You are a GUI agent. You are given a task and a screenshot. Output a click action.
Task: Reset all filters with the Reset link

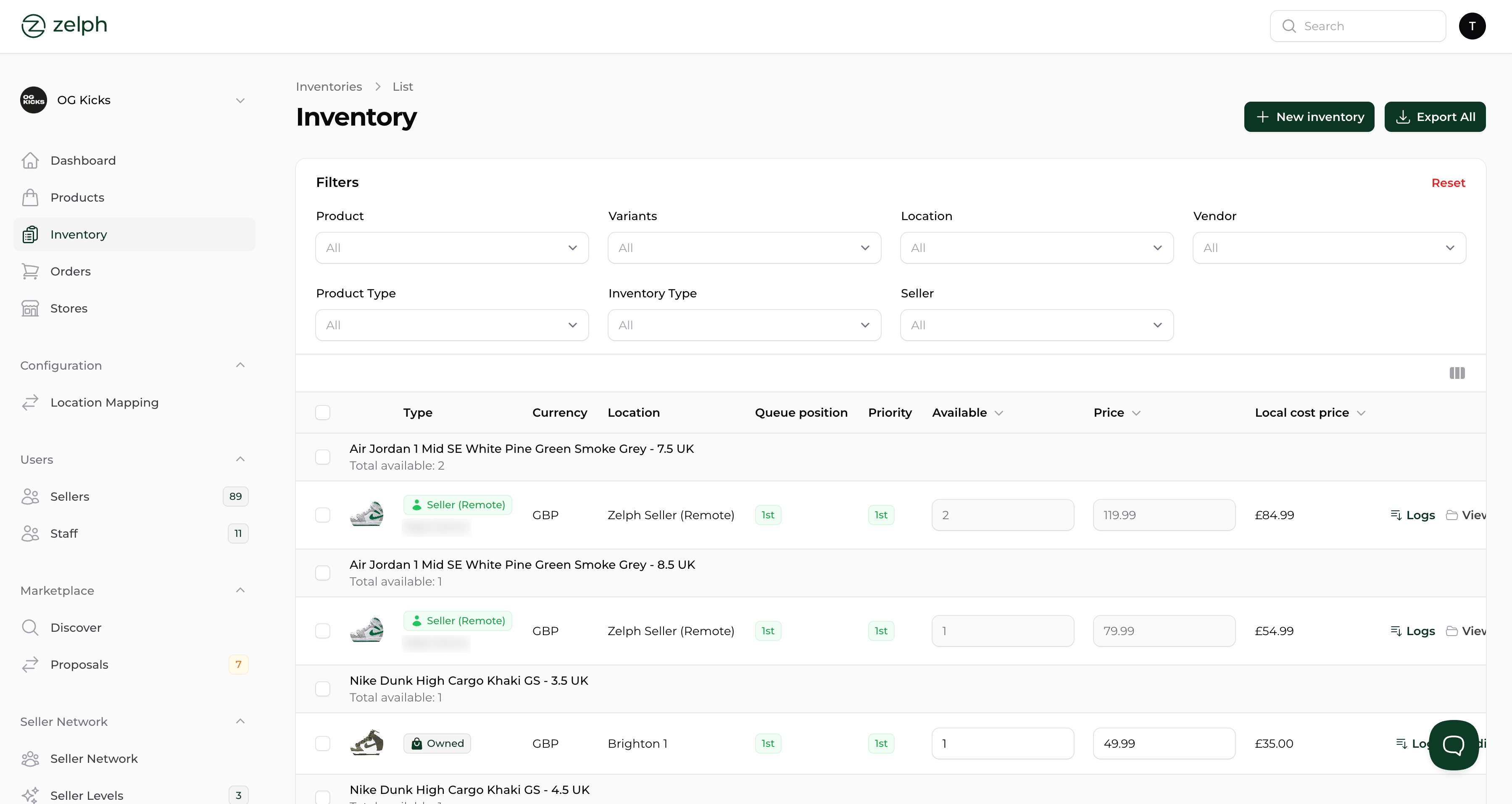click(1447, 182)
